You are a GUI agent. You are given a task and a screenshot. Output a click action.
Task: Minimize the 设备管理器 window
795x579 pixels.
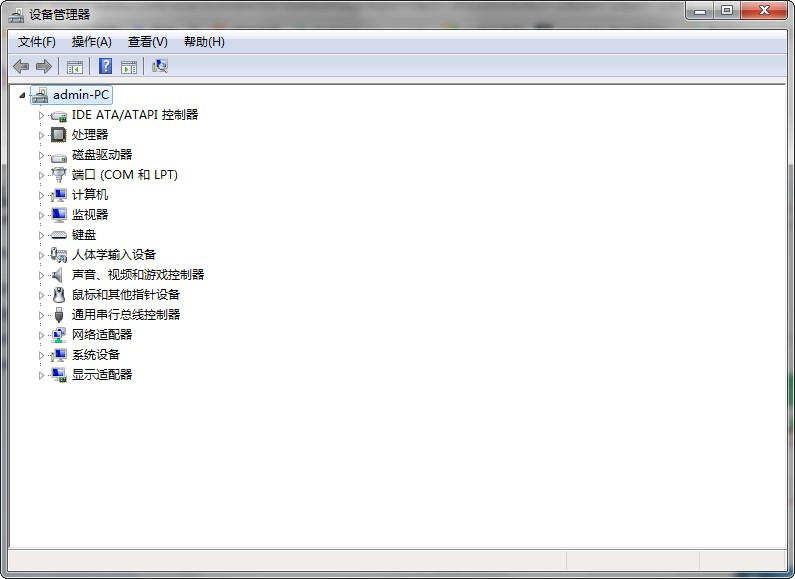pyautogui.click(x=700, y=11)
